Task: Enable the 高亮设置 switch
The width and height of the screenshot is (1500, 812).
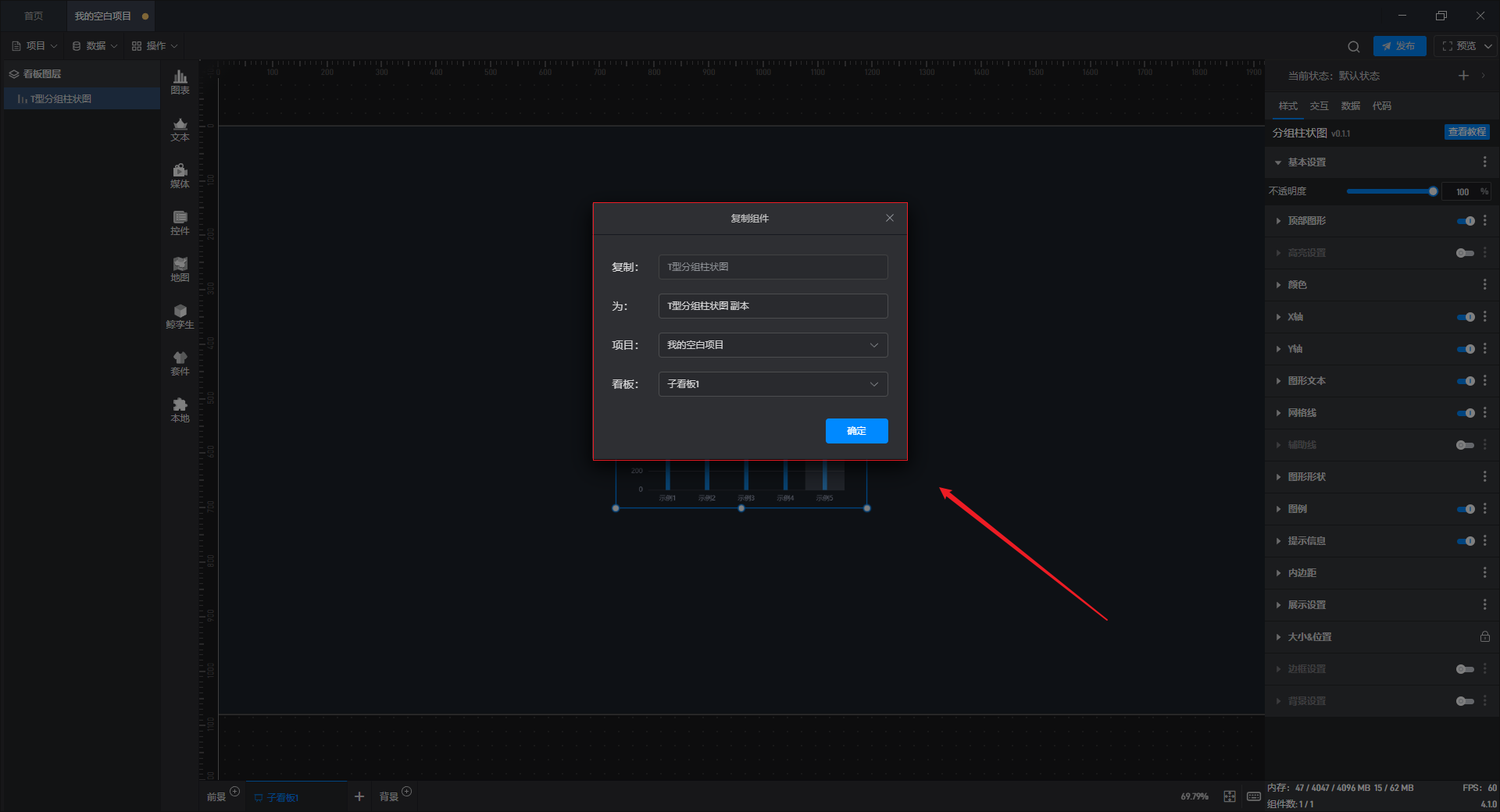Action: click(1466, 253)
